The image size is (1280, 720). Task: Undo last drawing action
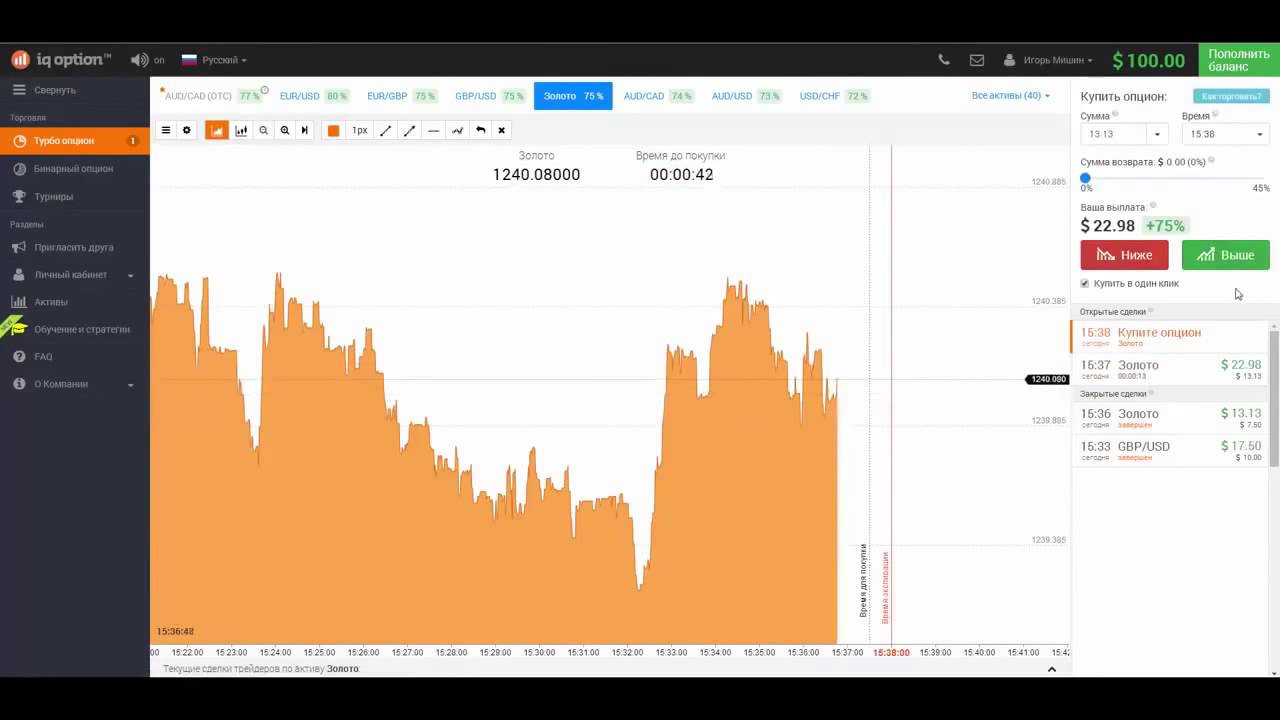tap(481, 130)
